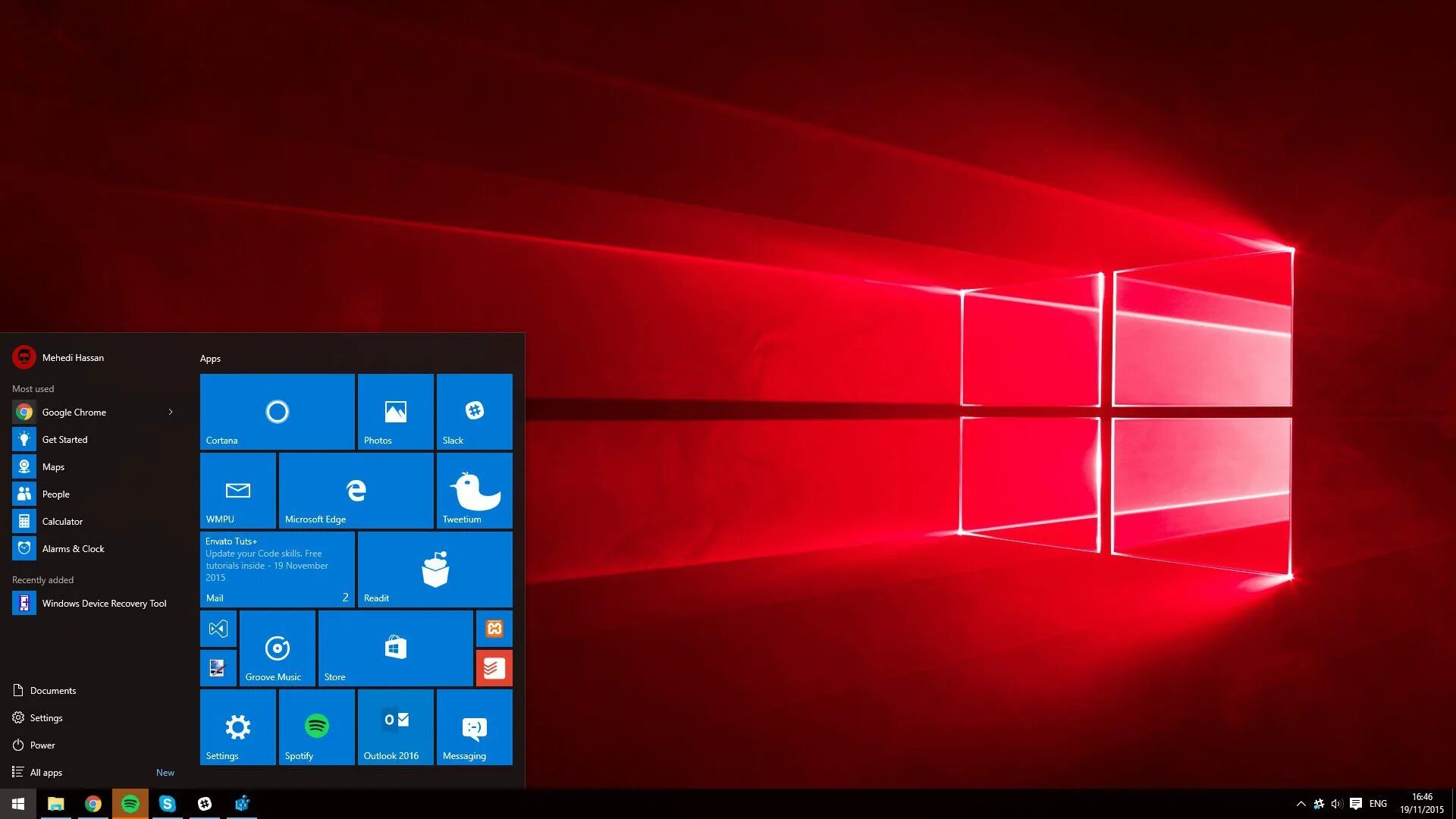Open Mail tile with notification badge

tap(277, 569)
